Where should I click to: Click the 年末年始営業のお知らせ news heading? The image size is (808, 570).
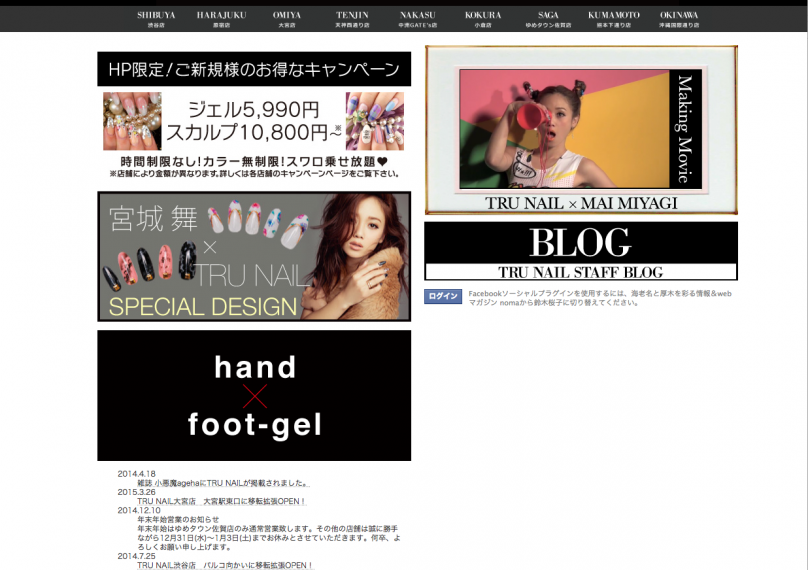tap(178, 519)
